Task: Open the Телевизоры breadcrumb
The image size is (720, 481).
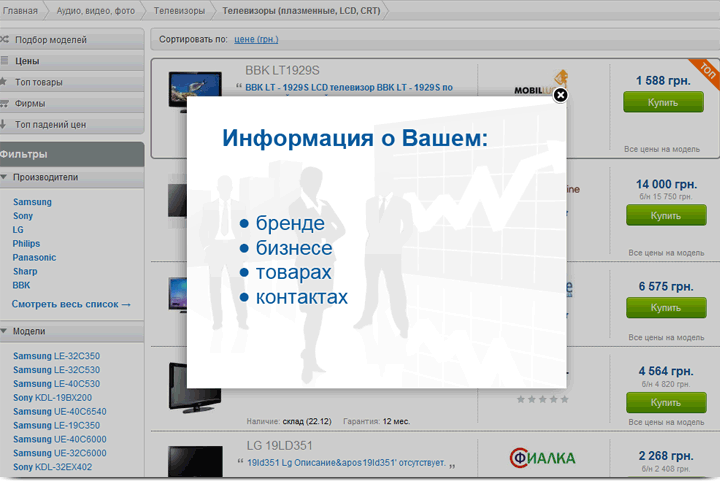Action: pos(179,11)
